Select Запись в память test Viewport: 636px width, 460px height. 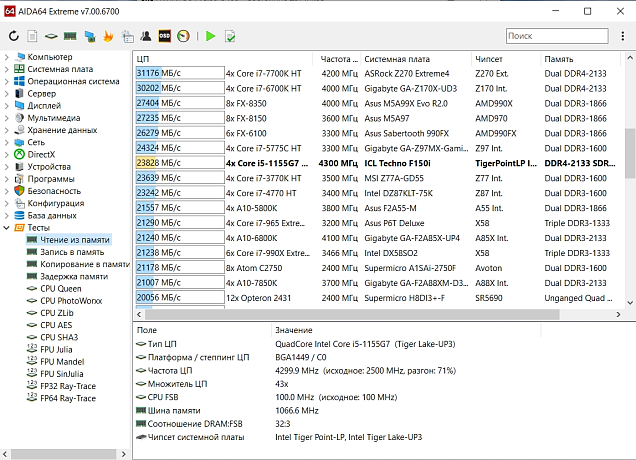[x=74, y=252]
